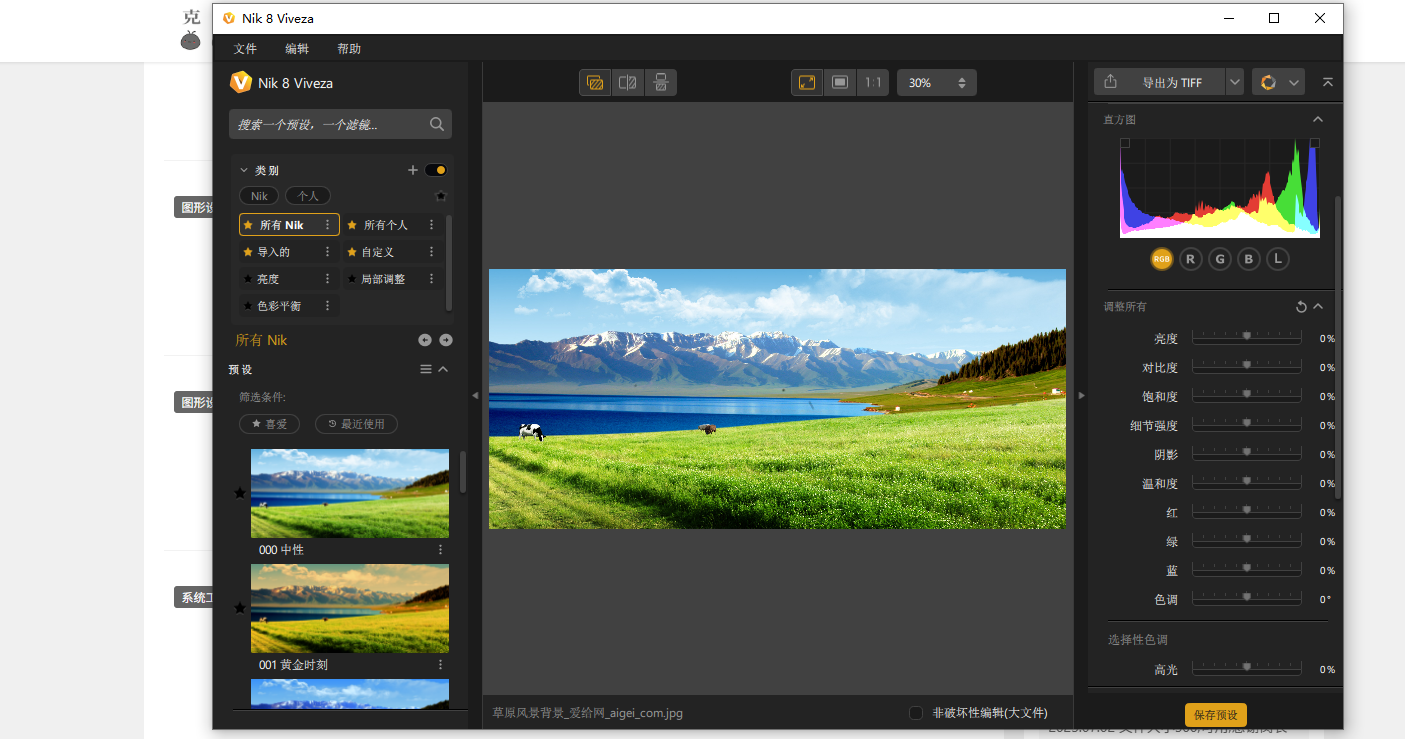Click the 保存预设 button
The height and width of the screenshot is (739, 1405).
pyautogui.click(x=1215, y=715)
